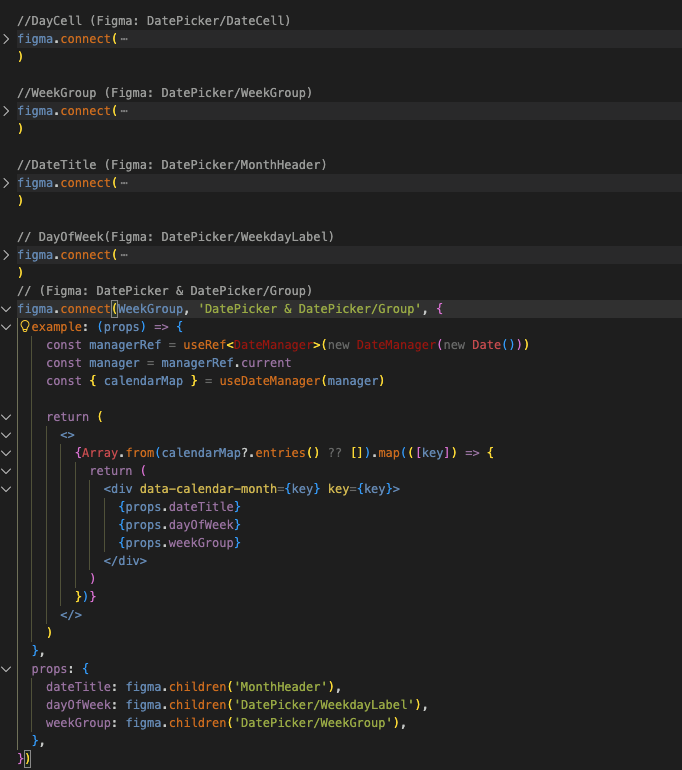Collapse the Array.from map expression
The width and height of the screenshot is (682, 770).
coord(8,453)
